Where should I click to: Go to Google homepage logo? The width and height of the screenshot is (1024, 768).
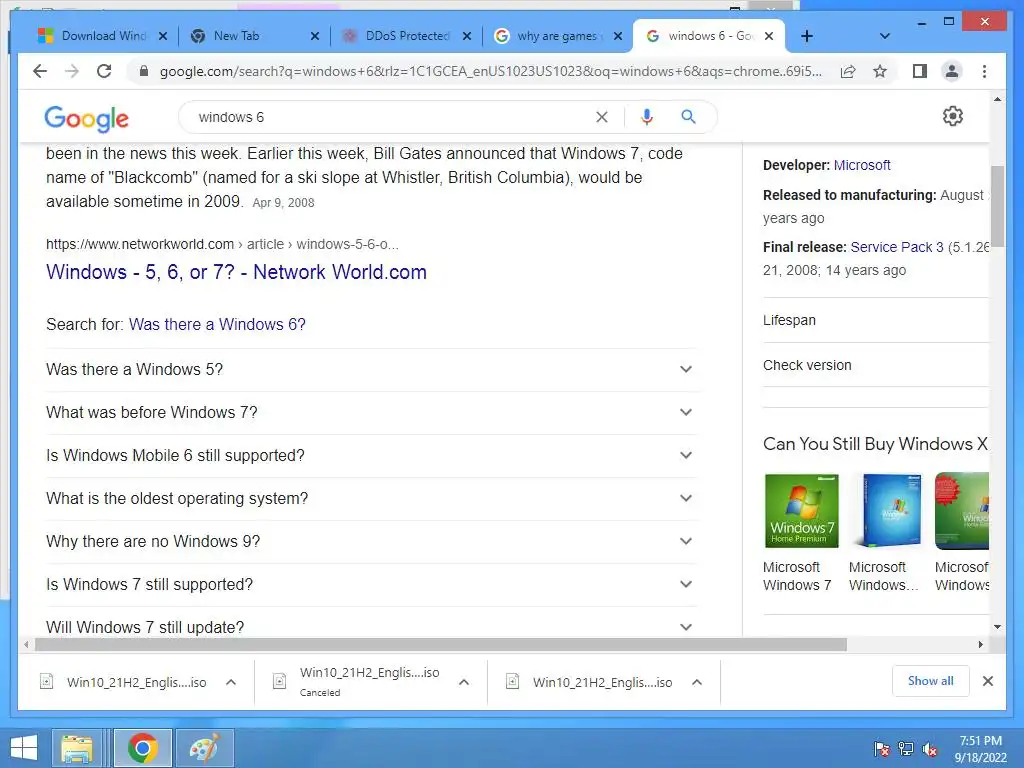click(x=86, y=118)
